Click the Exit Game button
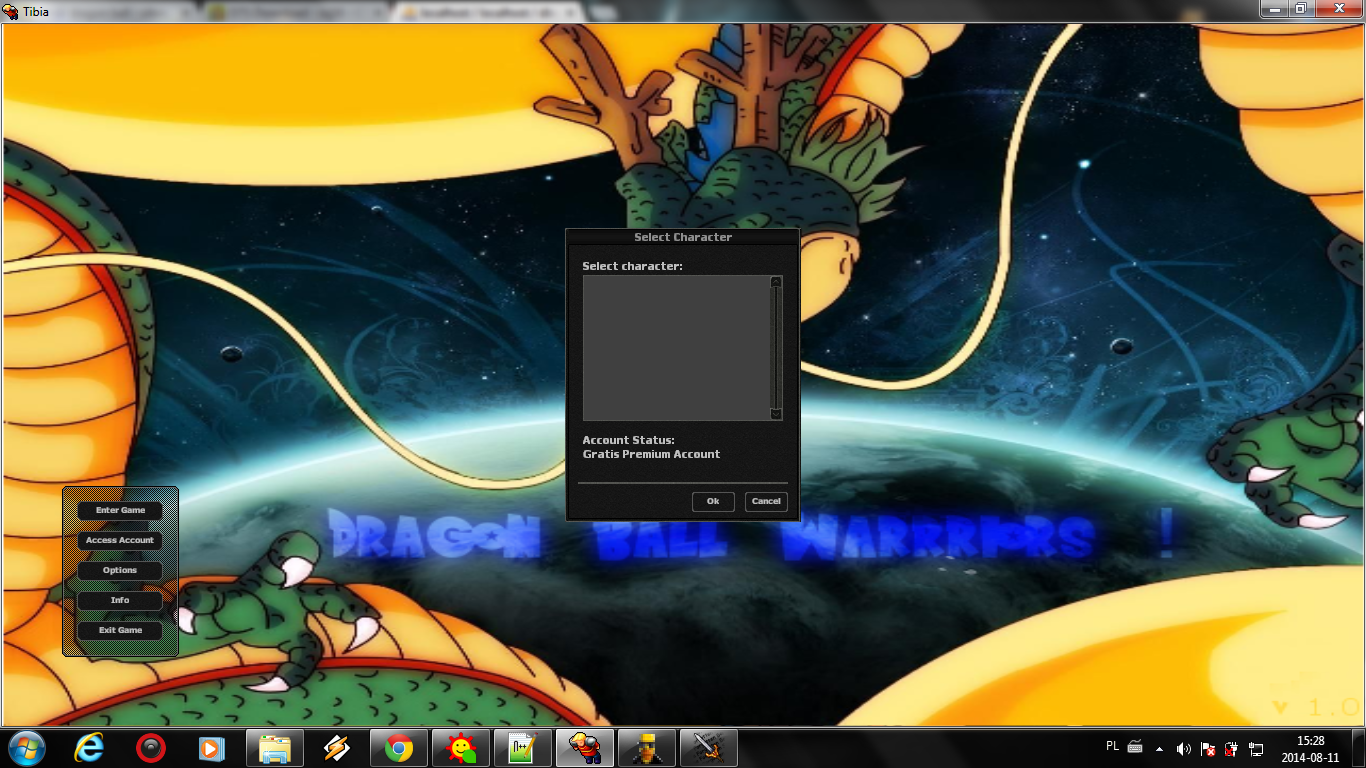The height and width of the screenshot is (768, 1366). pyautogui.click(x=120, y=630)
